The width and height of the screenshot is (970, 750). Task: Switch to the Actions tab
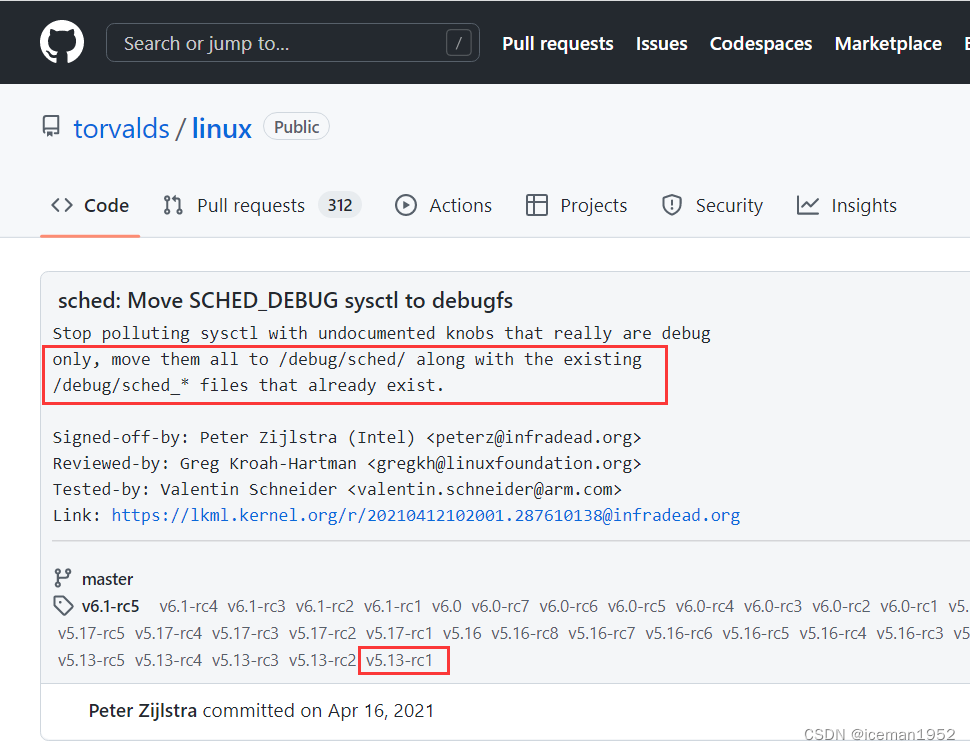click(x=443, y=205)
